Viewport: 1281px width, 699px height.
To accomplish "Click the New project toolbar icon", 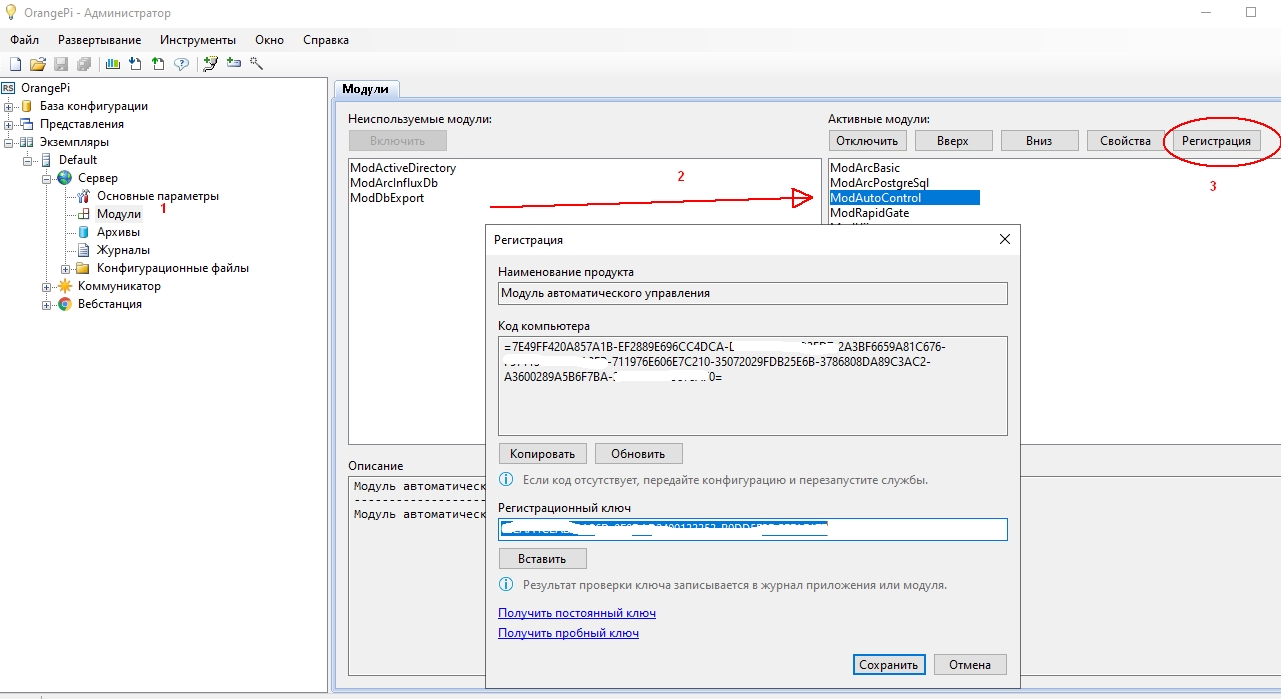I will click(x=15, y=64).
